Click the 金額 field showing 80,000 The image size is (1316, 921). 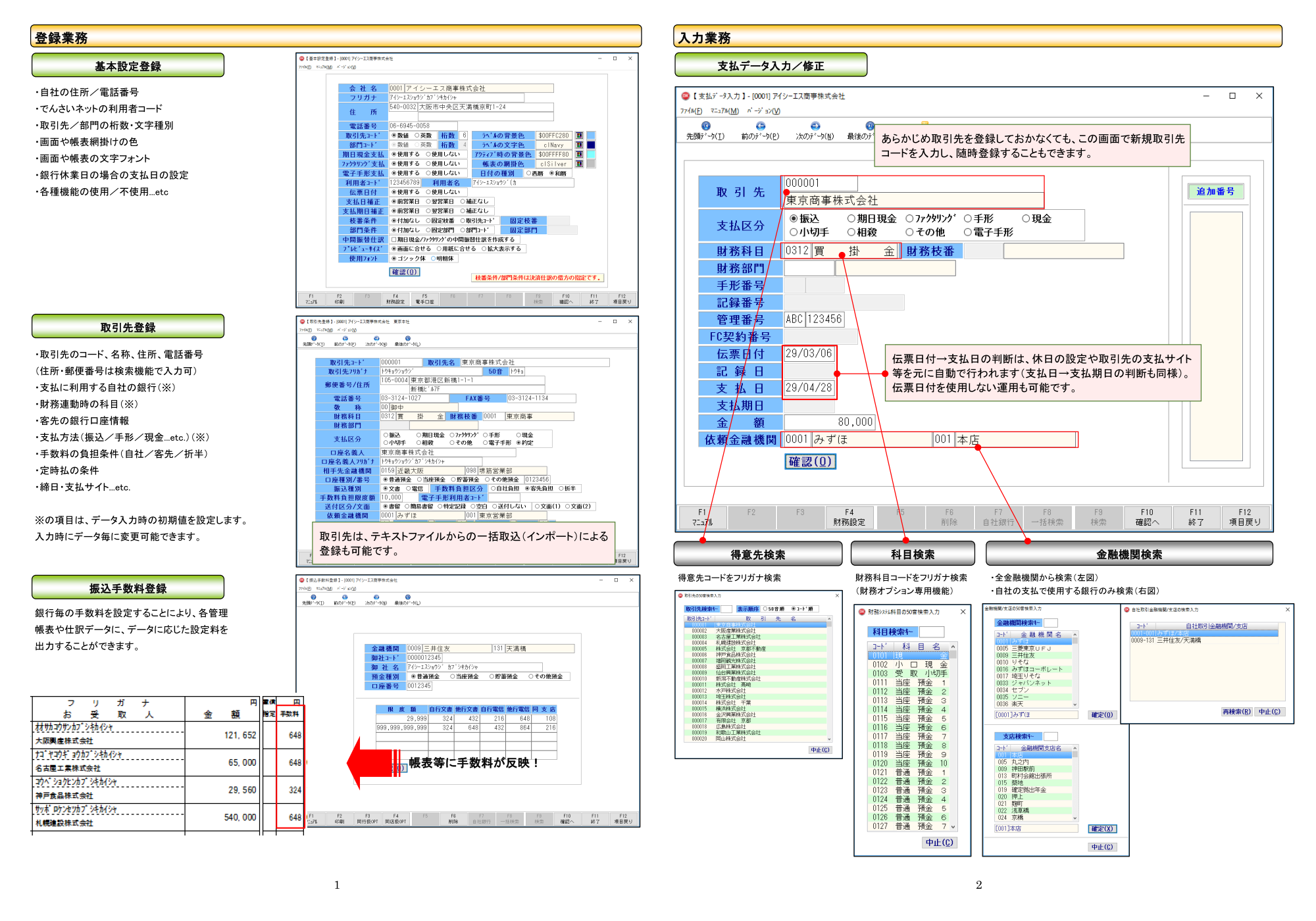[829, 422]
